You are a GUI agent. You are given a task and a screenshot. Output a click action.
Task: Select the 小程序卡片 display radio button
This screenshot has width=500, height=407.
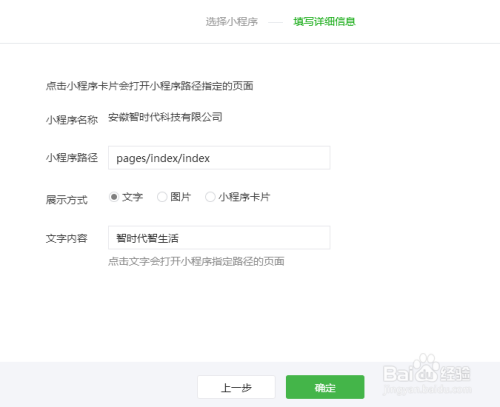click(x=210, y=197)
